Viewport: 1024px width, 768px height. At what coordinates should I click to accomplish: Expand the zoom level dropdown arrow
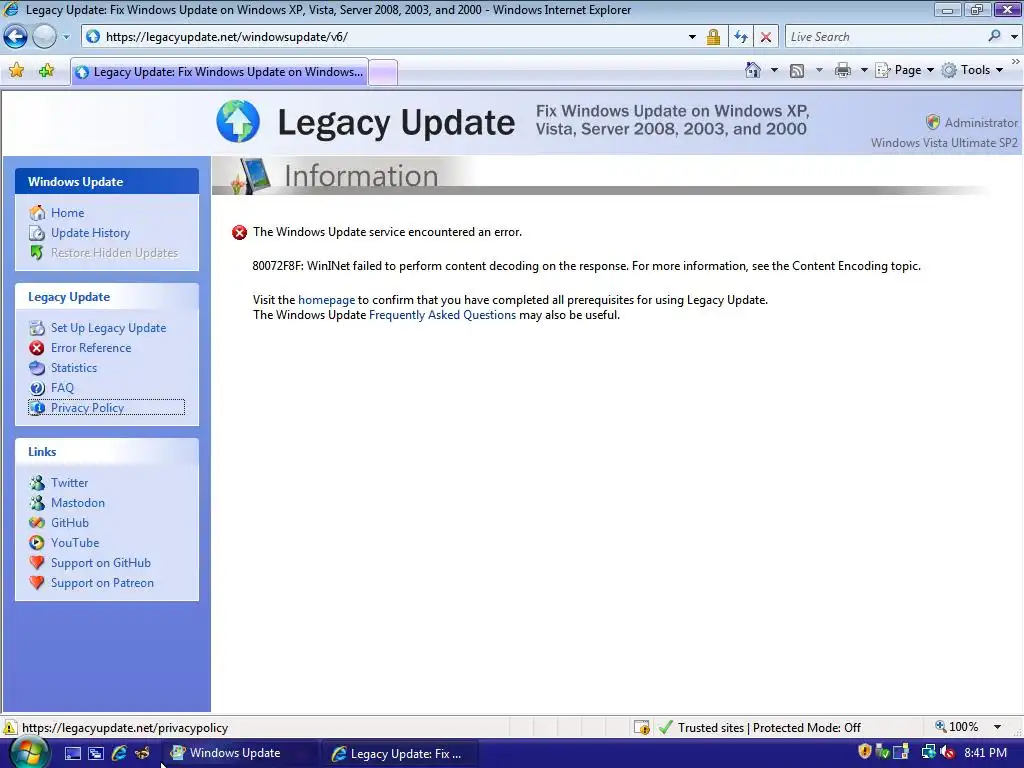point(997,727)
